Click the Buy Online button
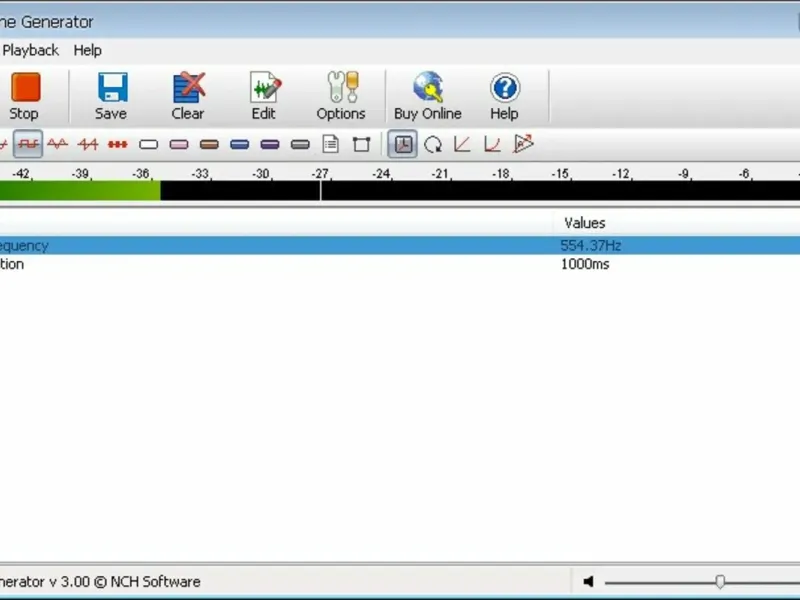This screenshot has width=800, height=600. point(428,96)
